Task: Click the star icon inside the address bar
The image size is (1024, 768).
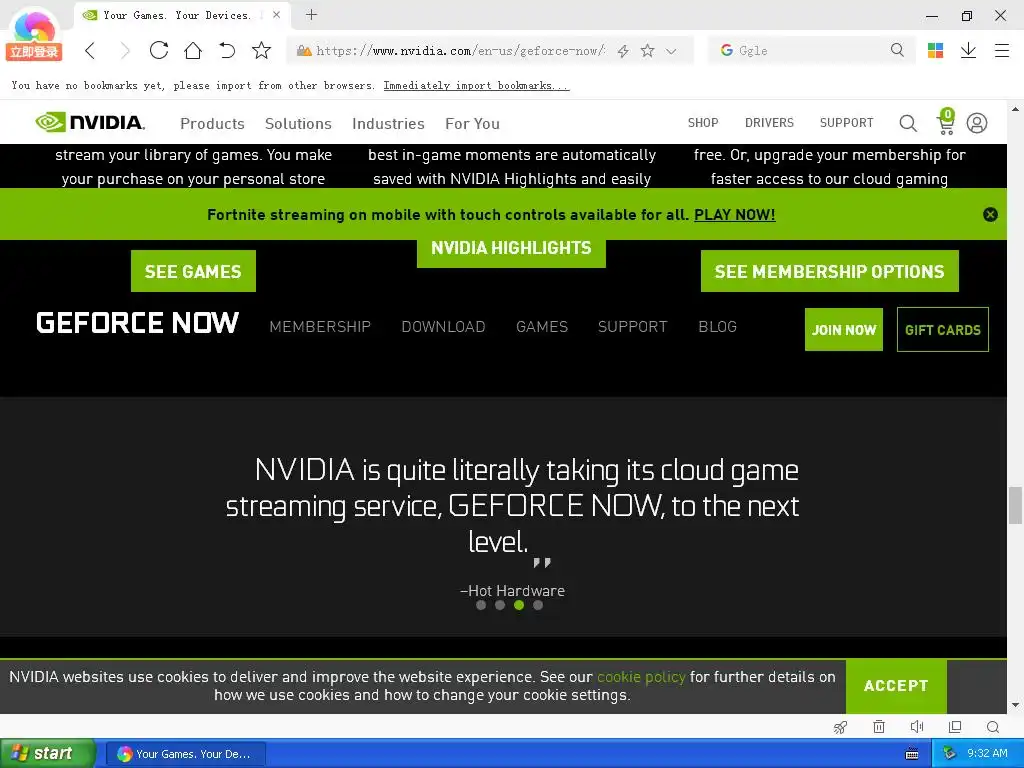Action: coord(647,51)
